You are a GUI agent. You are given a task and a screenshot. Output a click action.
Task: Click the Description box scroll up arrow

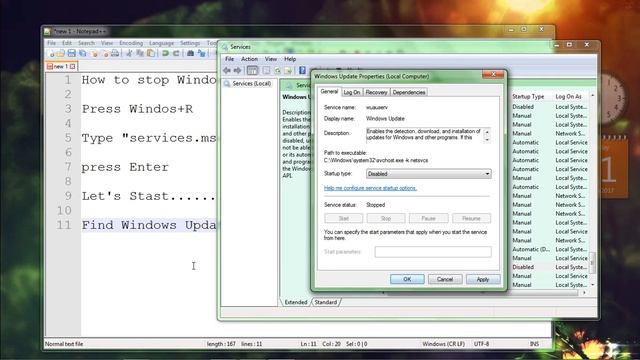(487, 131)
